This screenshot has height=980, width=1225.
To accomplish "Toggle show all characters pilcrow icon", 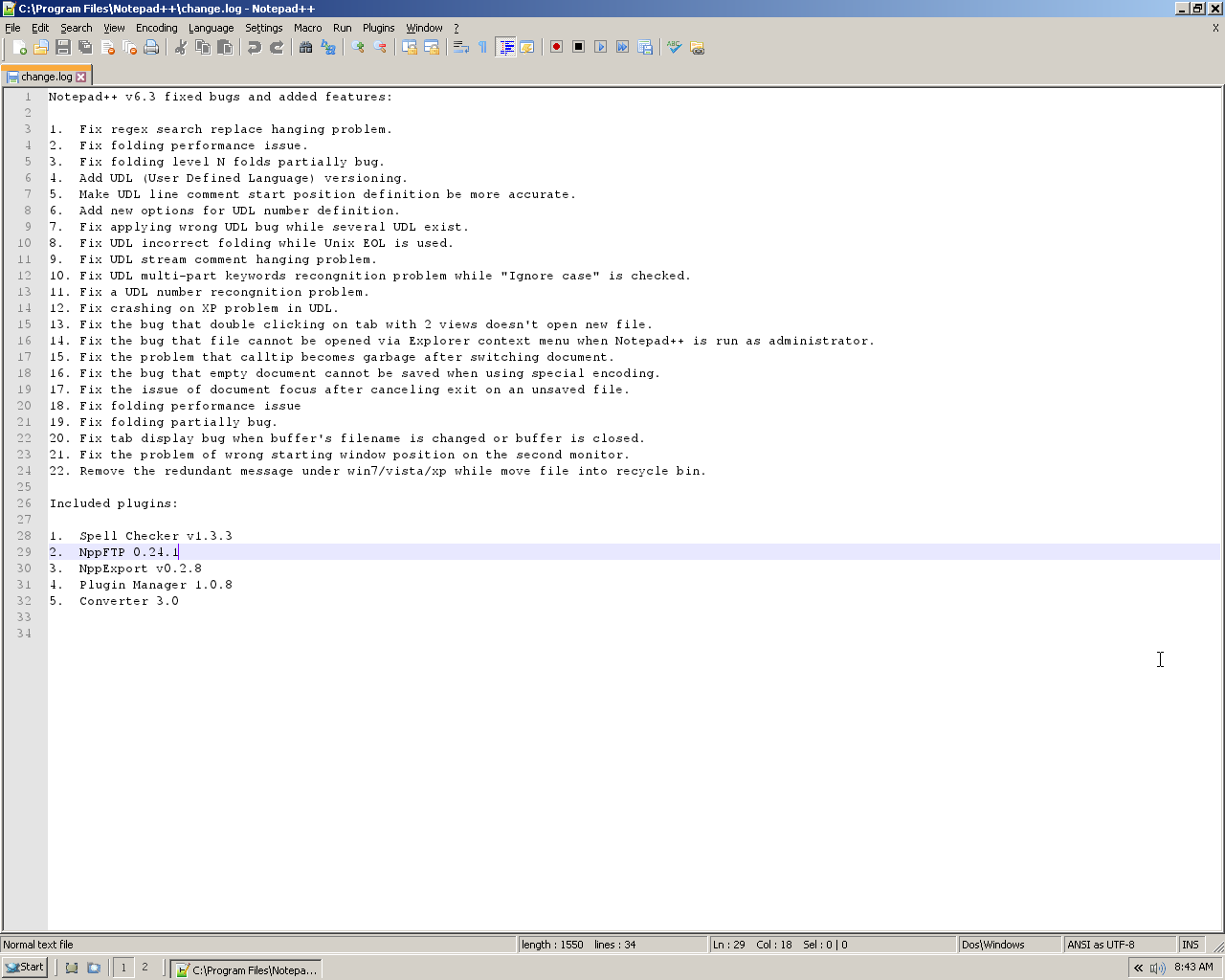I will [x=483, y=47].
